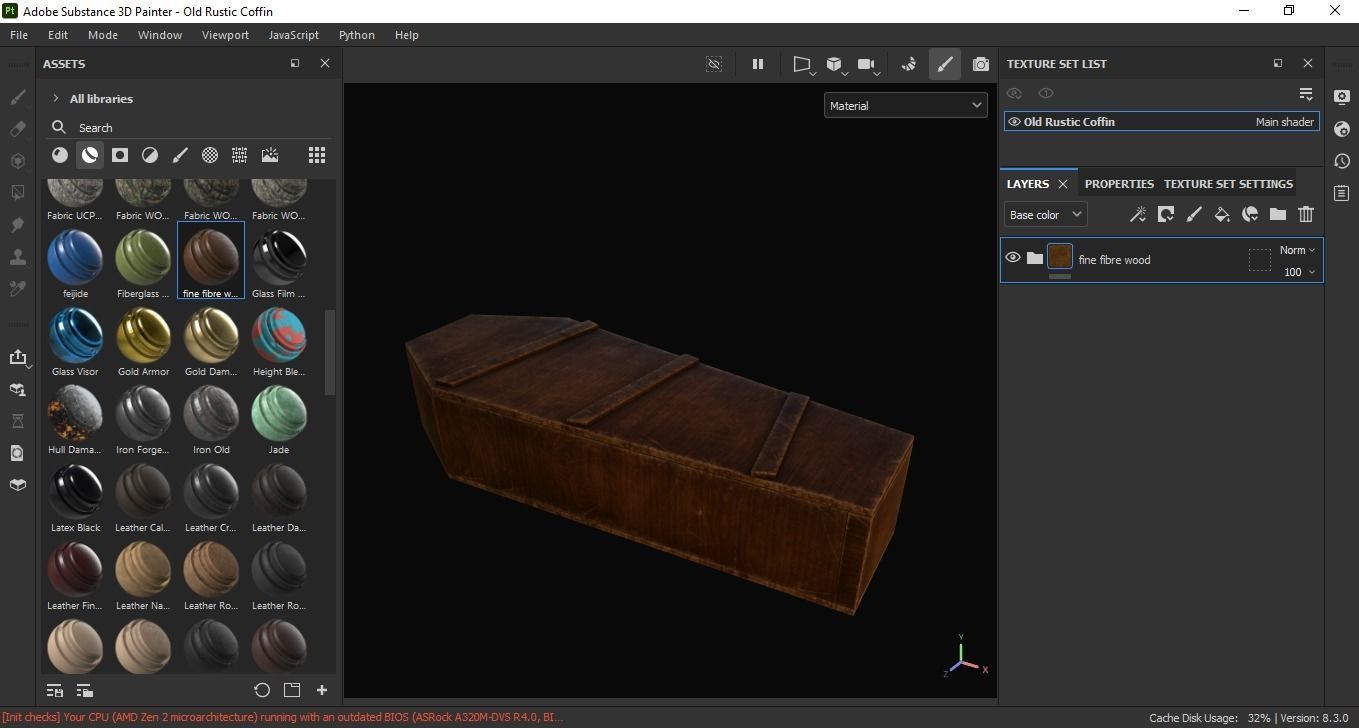
Task: Open the Base color channel dropdown
Action: pos(1045,214)
